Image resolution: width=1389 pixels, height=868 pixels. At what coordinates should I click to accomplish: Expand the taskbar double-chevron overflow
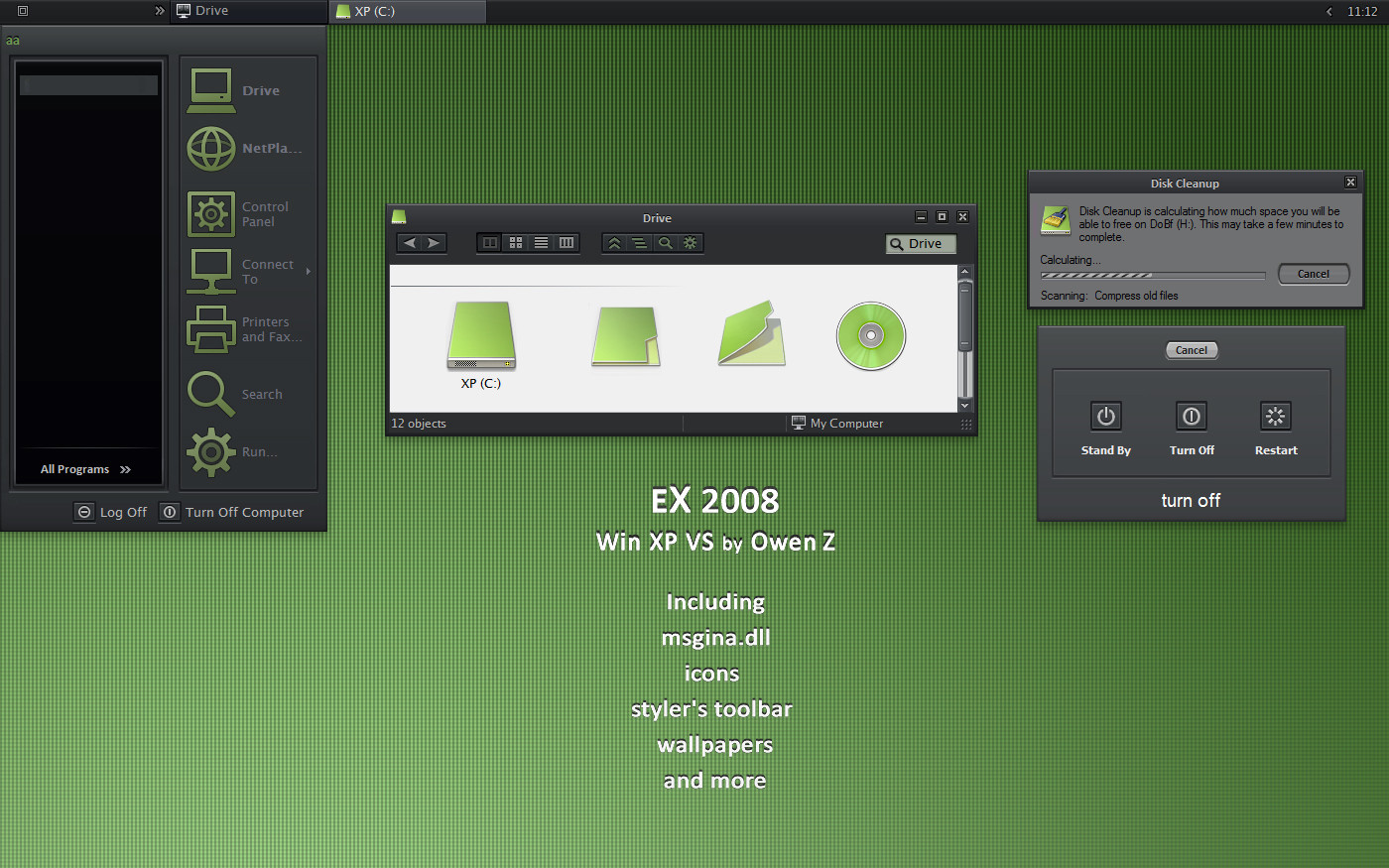pyautogui.click(x=160, y=11)
